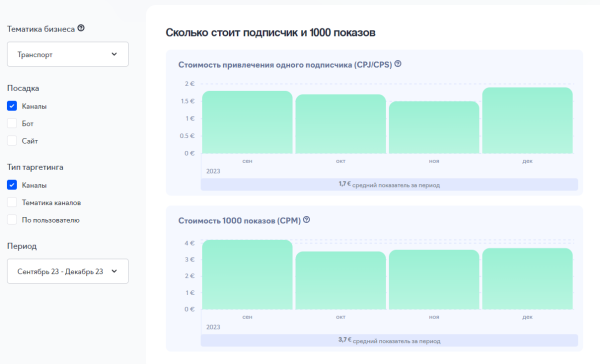Uncheck Каналы under Тип таргетинга
This screenshot has width=600, height=364.
pyautogui.click(x=12, y=185)
